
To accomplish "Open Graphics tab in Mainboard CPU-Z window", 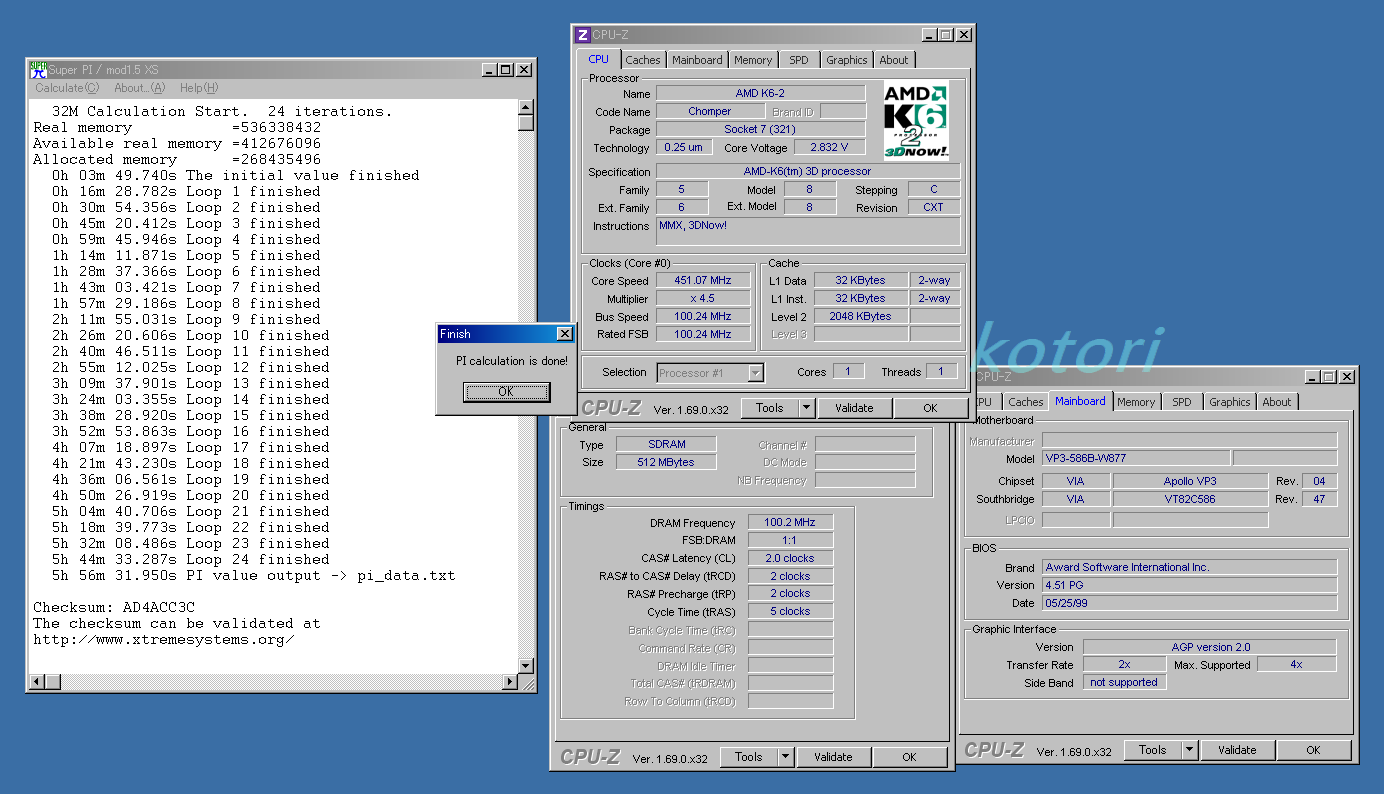I will pyautogui.click(x=1230, y=402).
